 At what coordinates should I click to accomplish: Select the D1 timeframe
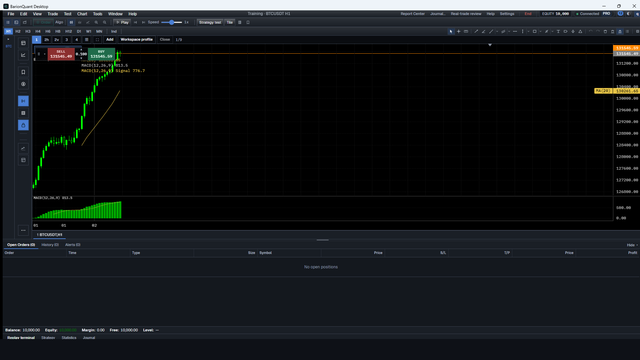(x=79, y=31)
